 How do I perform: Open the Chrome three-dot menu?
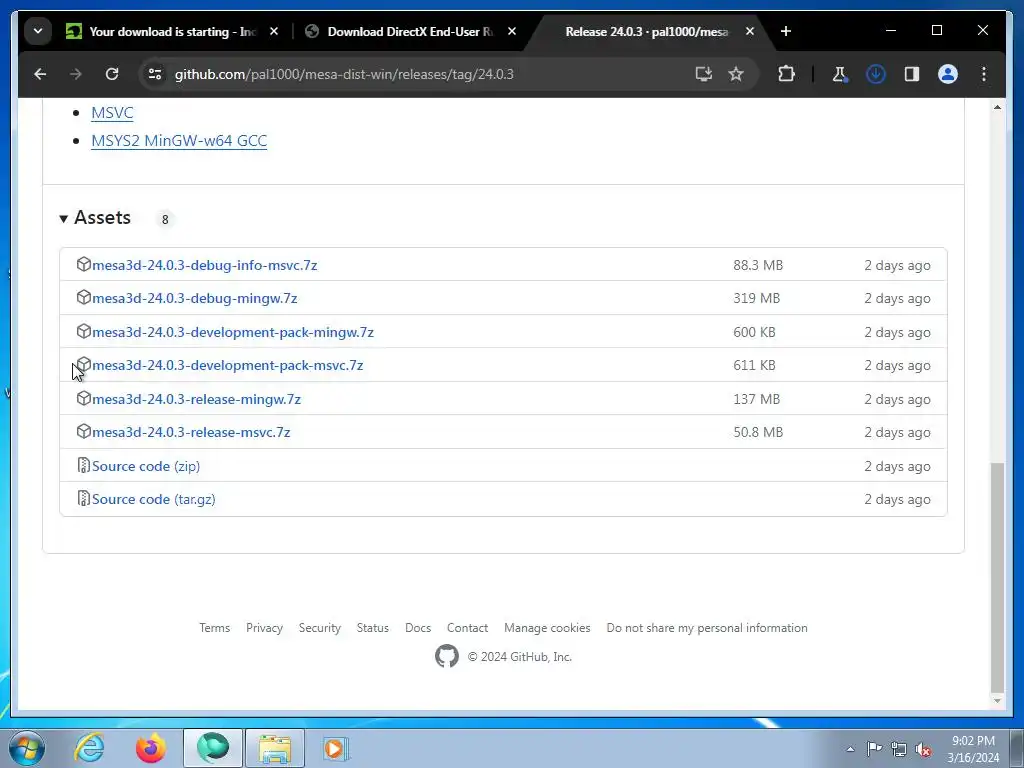tap(984, 74)
